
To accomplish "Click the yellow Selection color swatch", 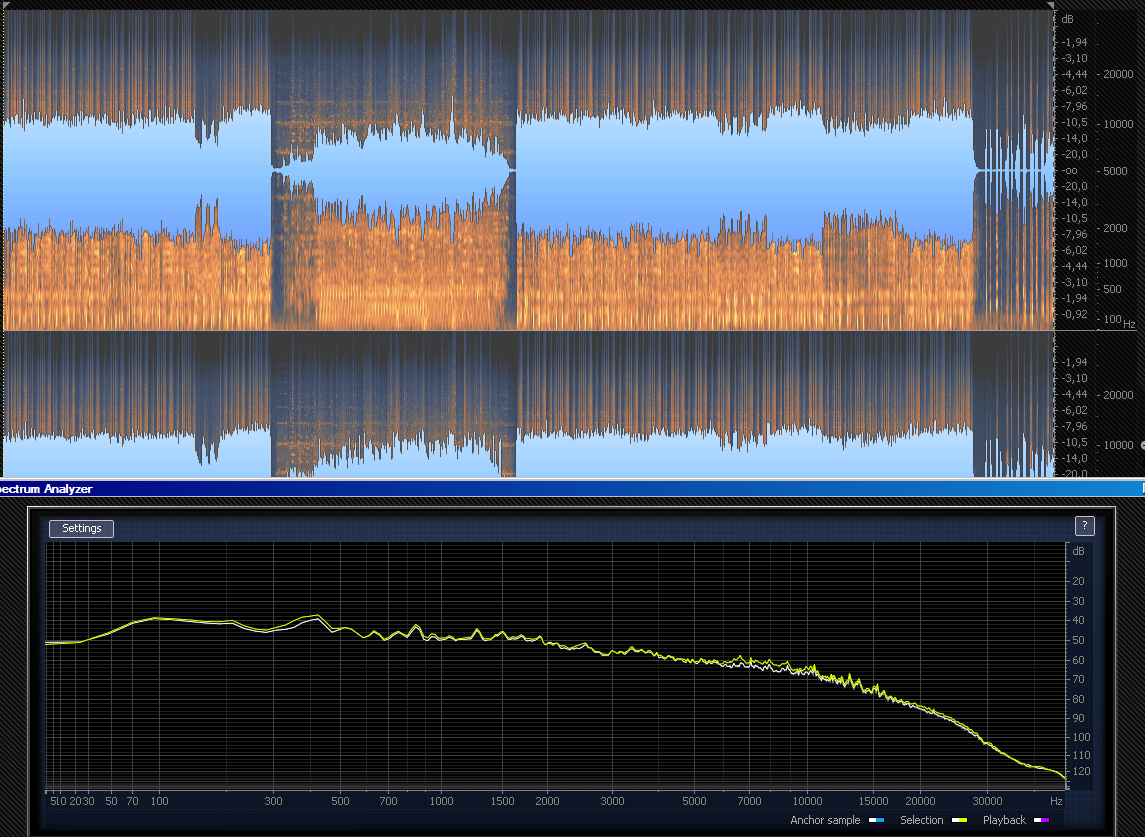I will [x=959, y=820].
